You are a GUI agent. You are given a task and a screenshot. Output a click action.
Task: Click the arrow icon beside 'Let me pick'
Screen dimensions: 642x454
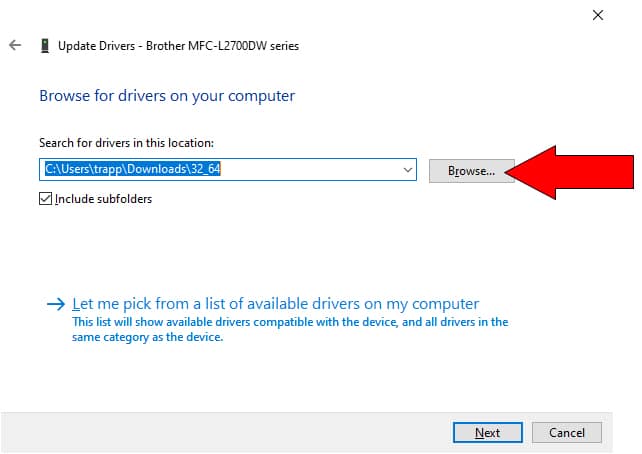click(x=56, y=304)
